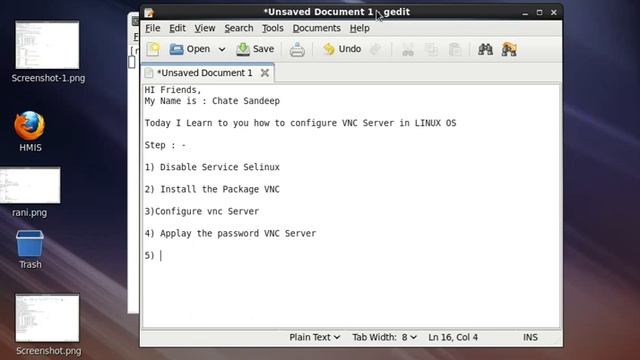Expand the recent files arrow beside Open

222,49
